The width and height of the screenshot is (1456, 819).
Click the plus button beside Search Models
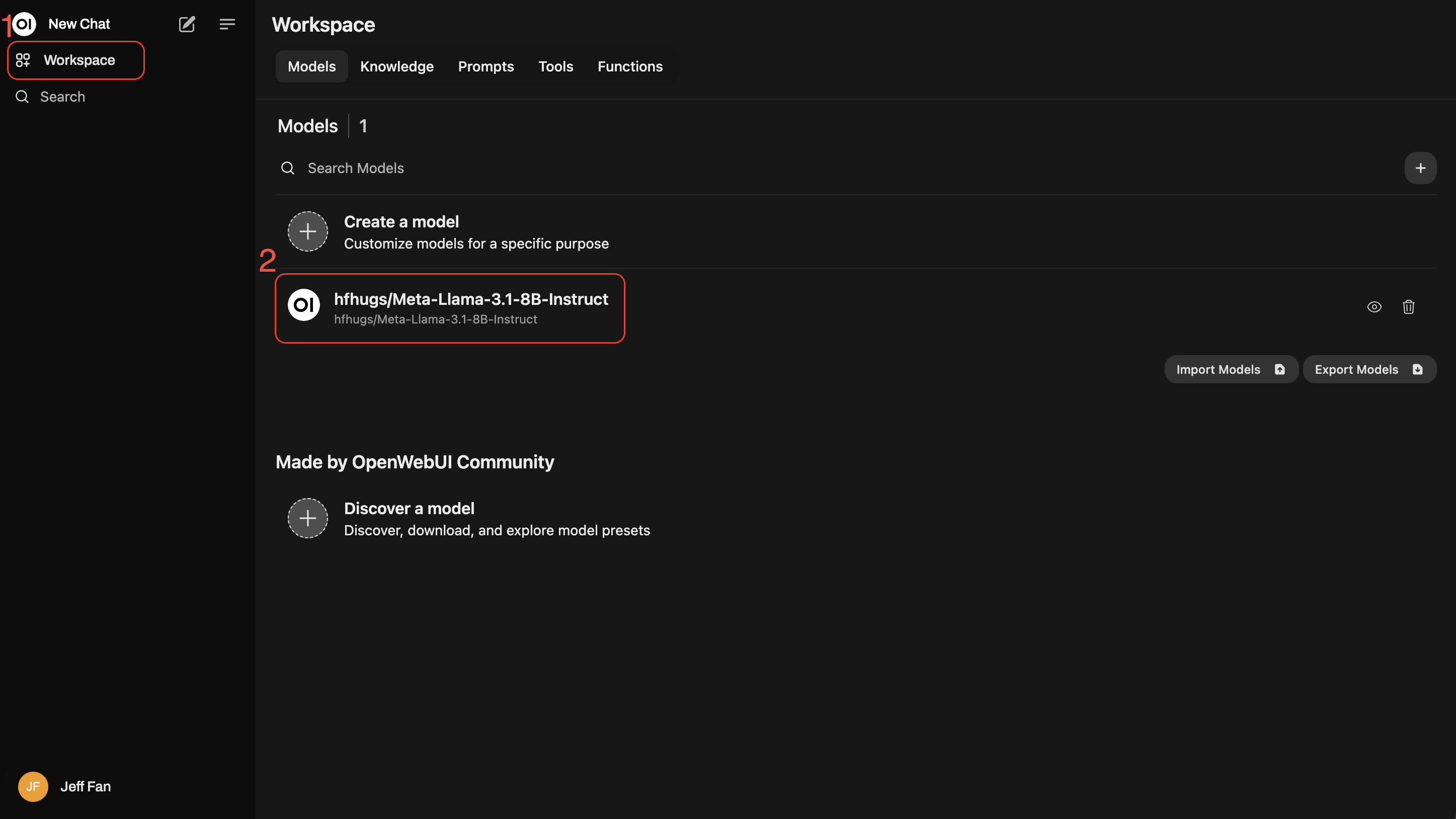click(1420, 168)
